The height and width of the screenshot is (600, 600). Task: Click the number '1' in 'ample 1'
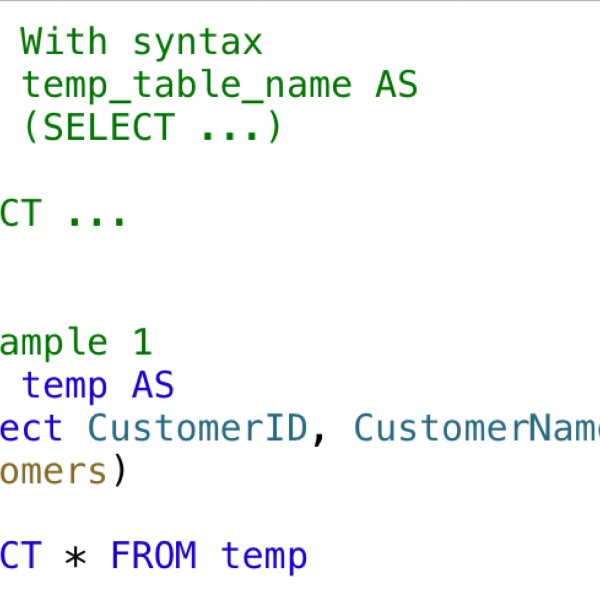coord(142,341)
